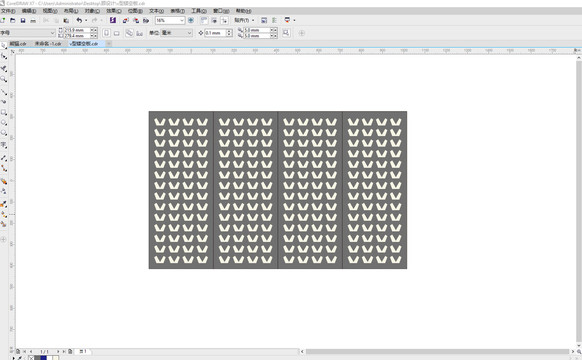The height and width of the screenshot is (360, 582).
Task: Add page button at end of navigator
Action: click(70, 351)
